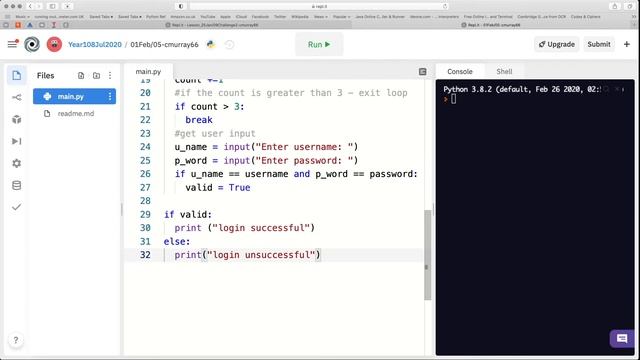The height and width of the screenshot is (360, 640).
Task: Select the main.py editor tab
Action: tap(148, 71)
